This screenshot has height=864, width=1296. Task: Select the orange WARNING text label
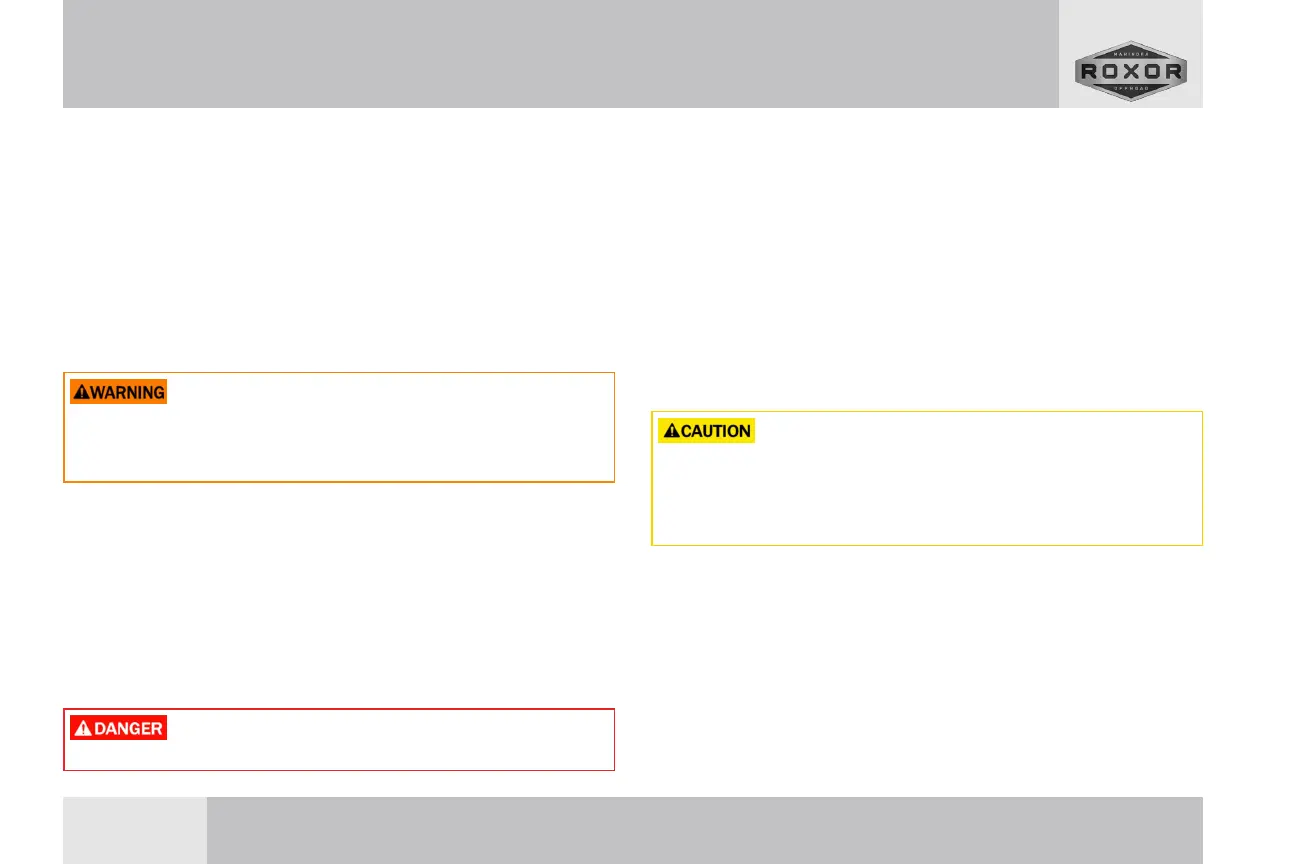(118, 392)
